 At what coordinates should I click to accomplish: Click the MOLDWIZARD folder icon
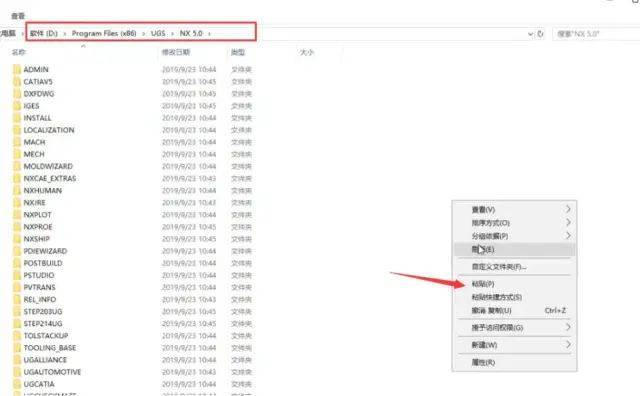point(17,166)
